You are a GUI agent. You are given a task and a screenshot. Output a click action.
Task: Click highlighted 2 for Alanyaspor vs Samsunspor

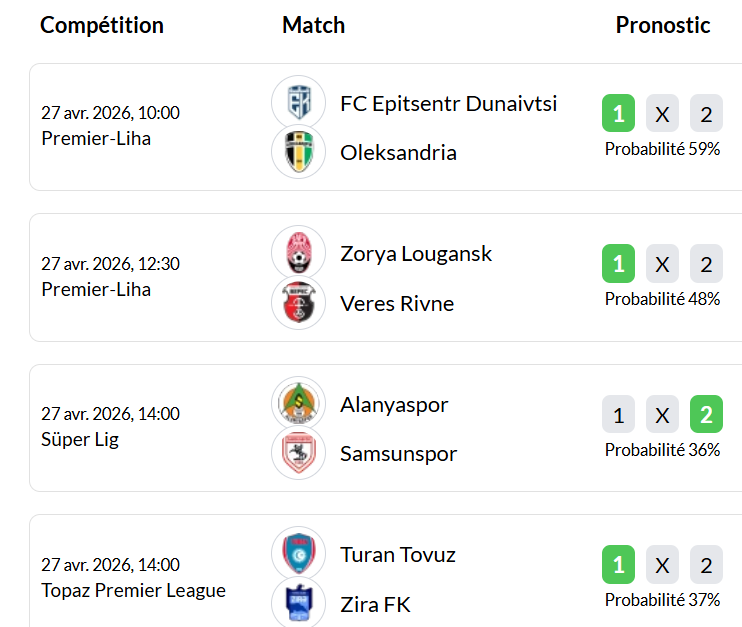pyautogui.click(x=706, y=415)
